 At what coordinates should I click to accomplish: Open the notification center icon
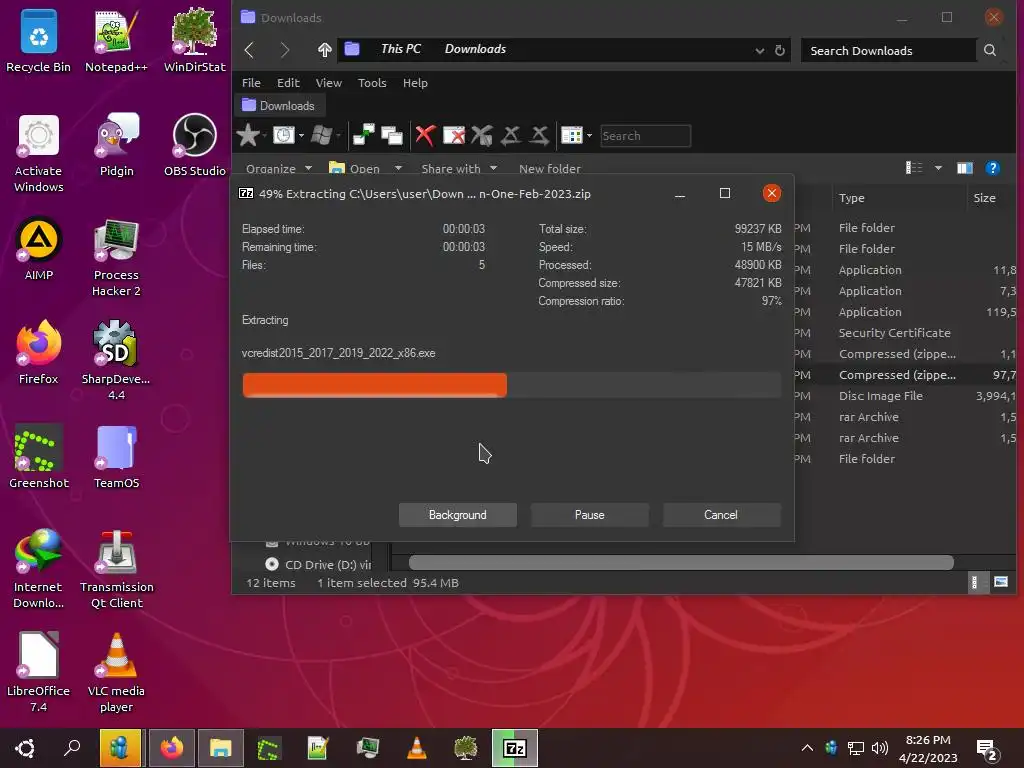pyautogui.click(x=986, y=750)
